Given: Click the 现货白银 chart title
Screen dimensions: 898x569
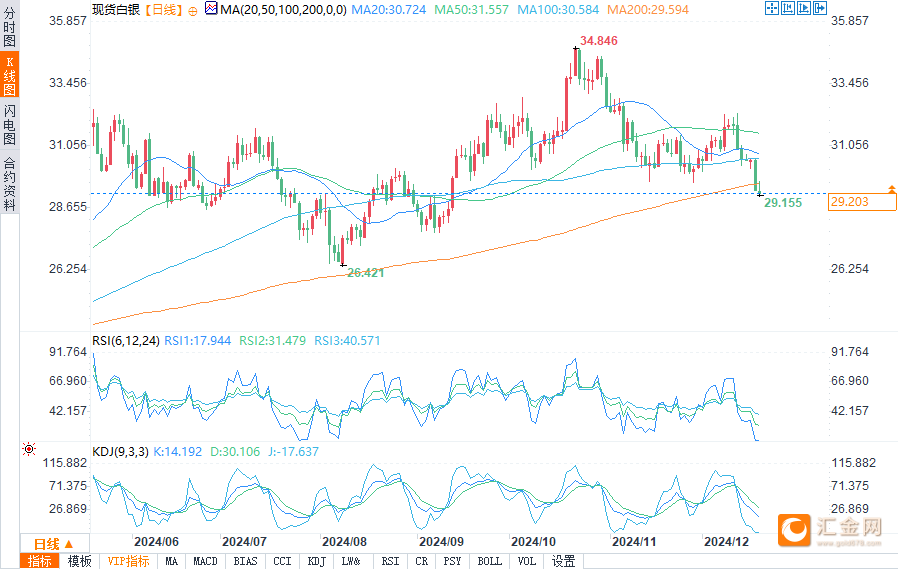Looking at the screenshot, I should [x=116, y=10].
